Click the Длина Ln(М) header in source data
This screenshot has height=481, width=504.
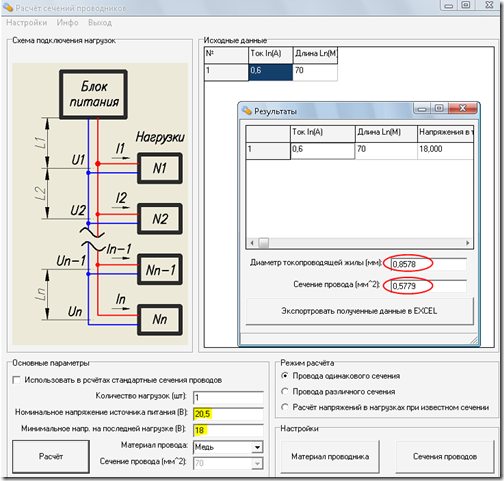[315, 55]
